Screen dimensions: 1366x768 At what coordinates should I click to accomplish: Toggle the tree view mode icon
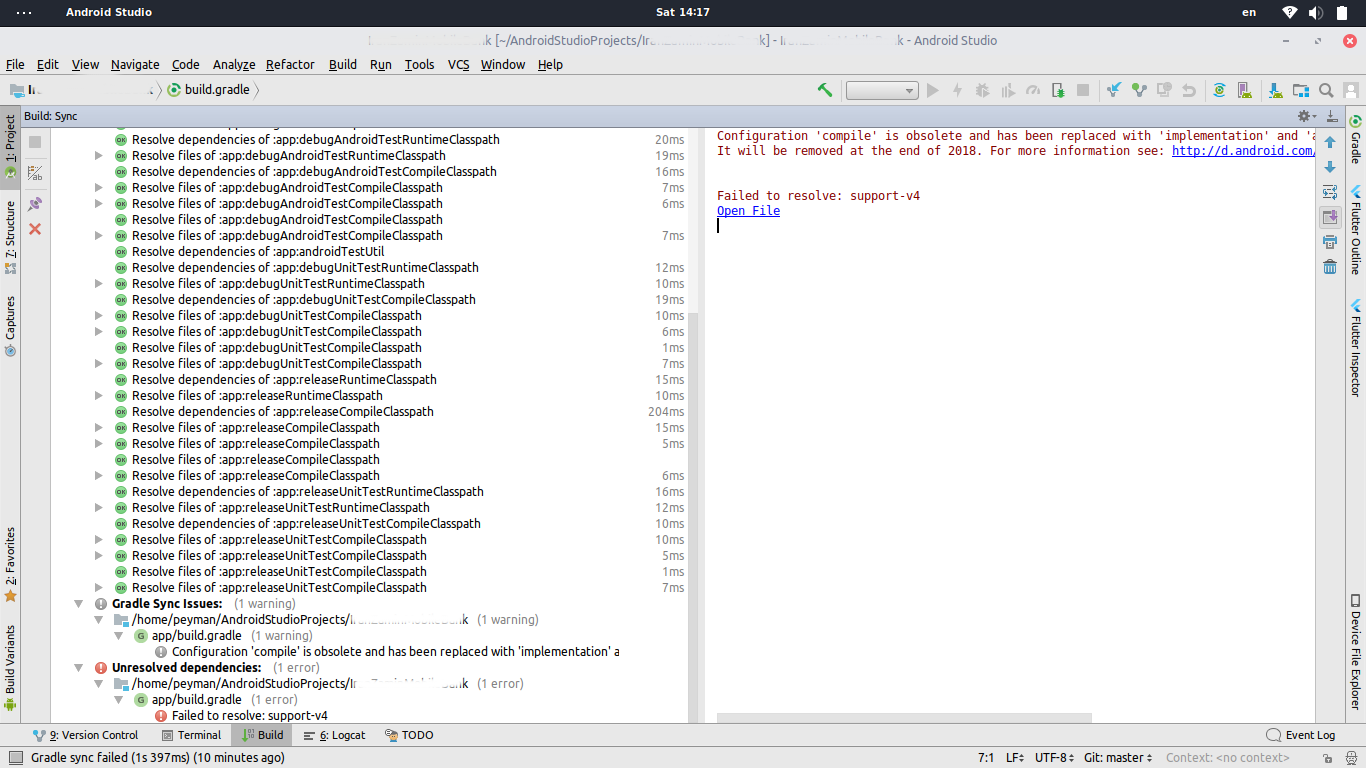tap(35, 173)
